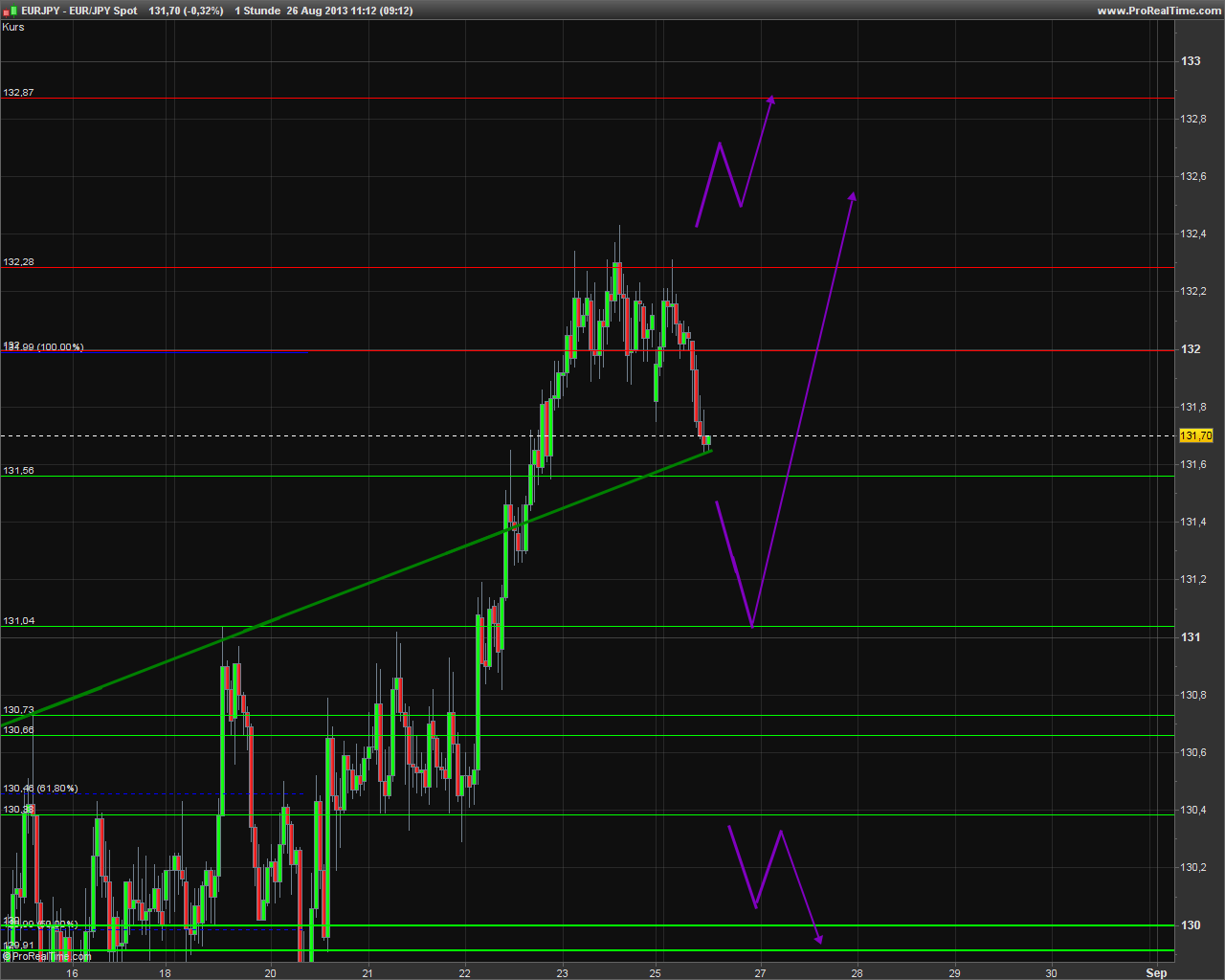Select the Fibonacci '130,46 (61,80%)' label
The width and height of the screenshot is (1225, 980).
pyautogui.click(x=40, y=789)
